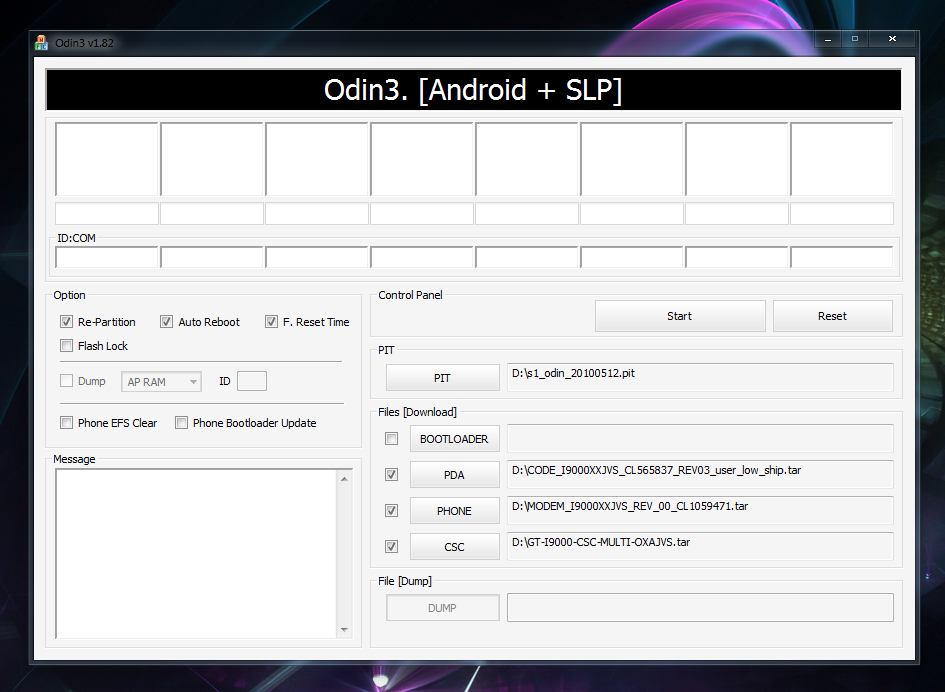Click the File Dump path field
The height and width of the screenshot is (692, 945).
700,608
